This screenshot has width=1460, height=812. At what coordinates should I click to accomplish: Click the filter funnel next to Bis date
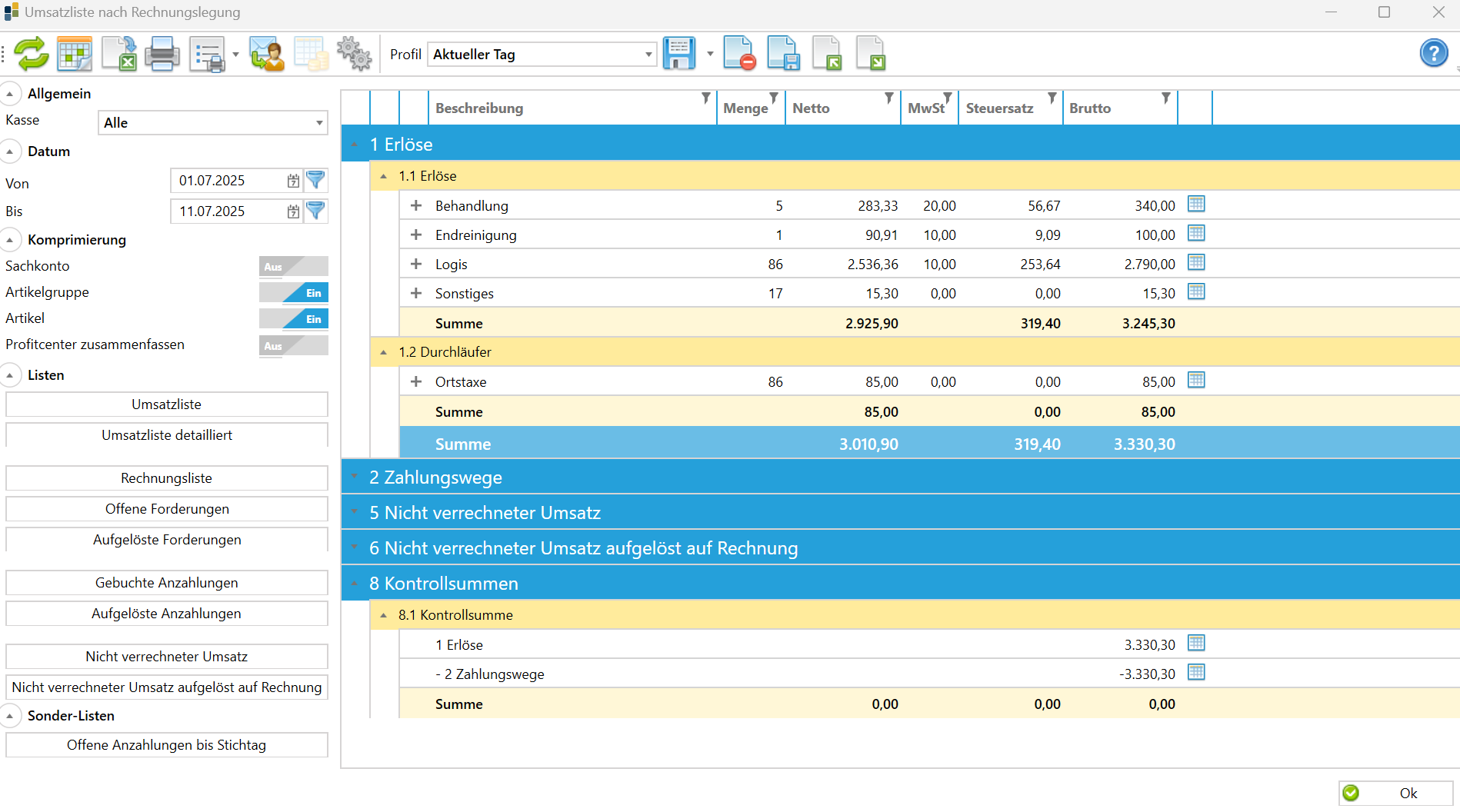[315, 211]
